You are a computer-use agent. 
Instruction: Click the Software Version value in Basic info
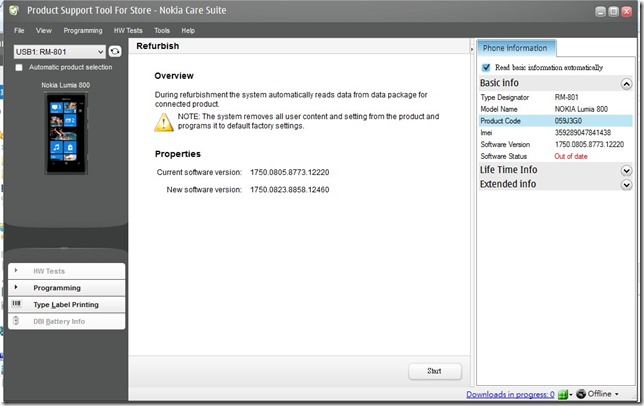coord(589,145)
